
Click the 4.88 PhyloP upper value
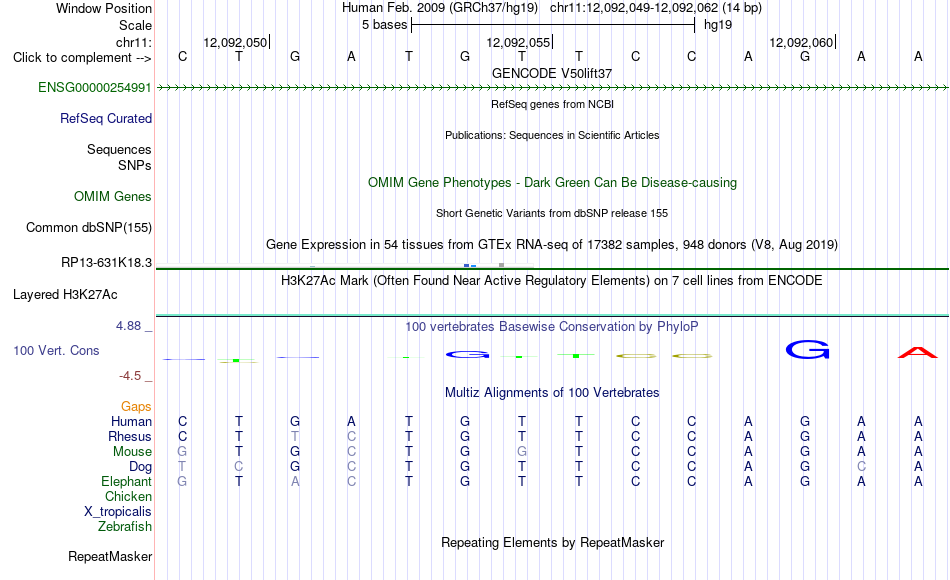tap(128, 326)
